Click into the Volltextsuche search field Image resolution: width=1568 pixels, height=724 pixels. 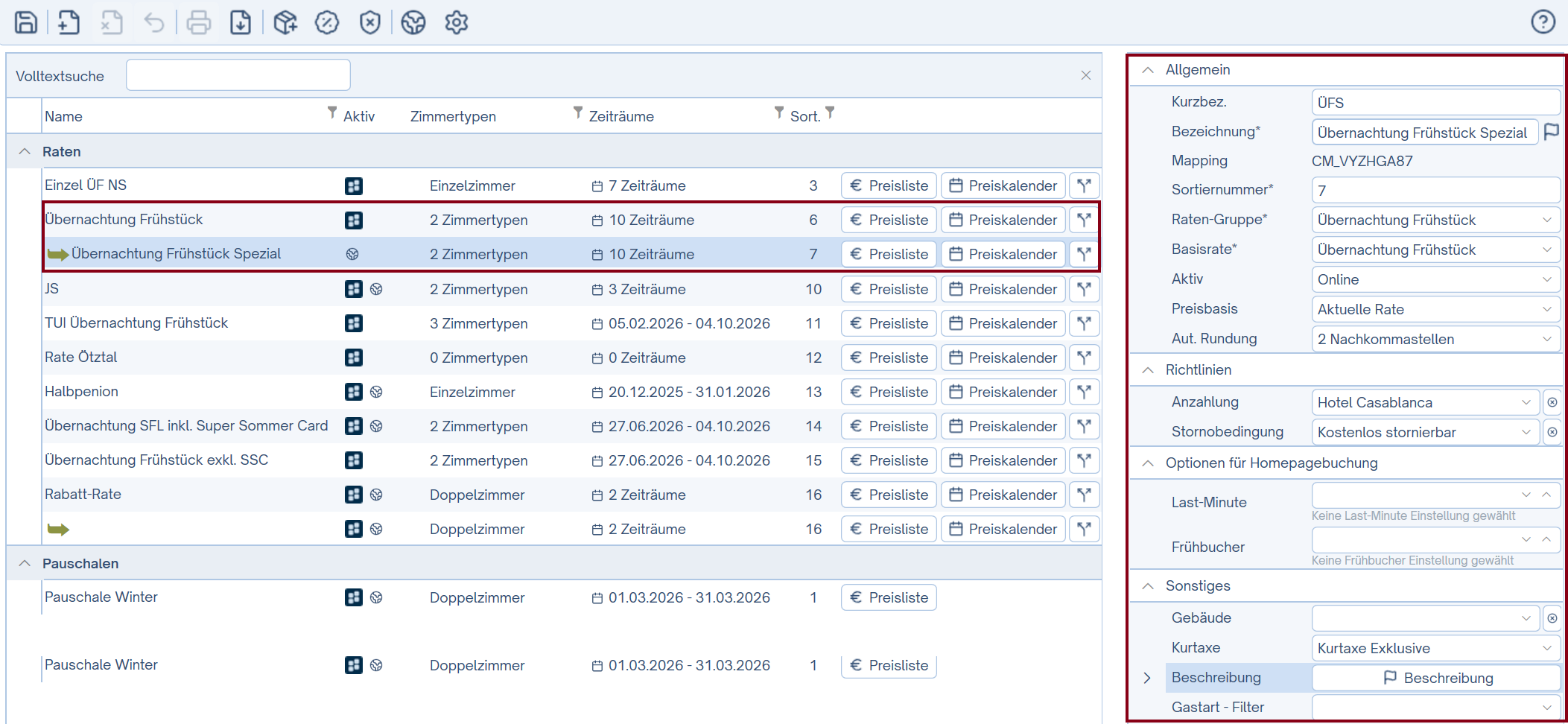(238, 75)
